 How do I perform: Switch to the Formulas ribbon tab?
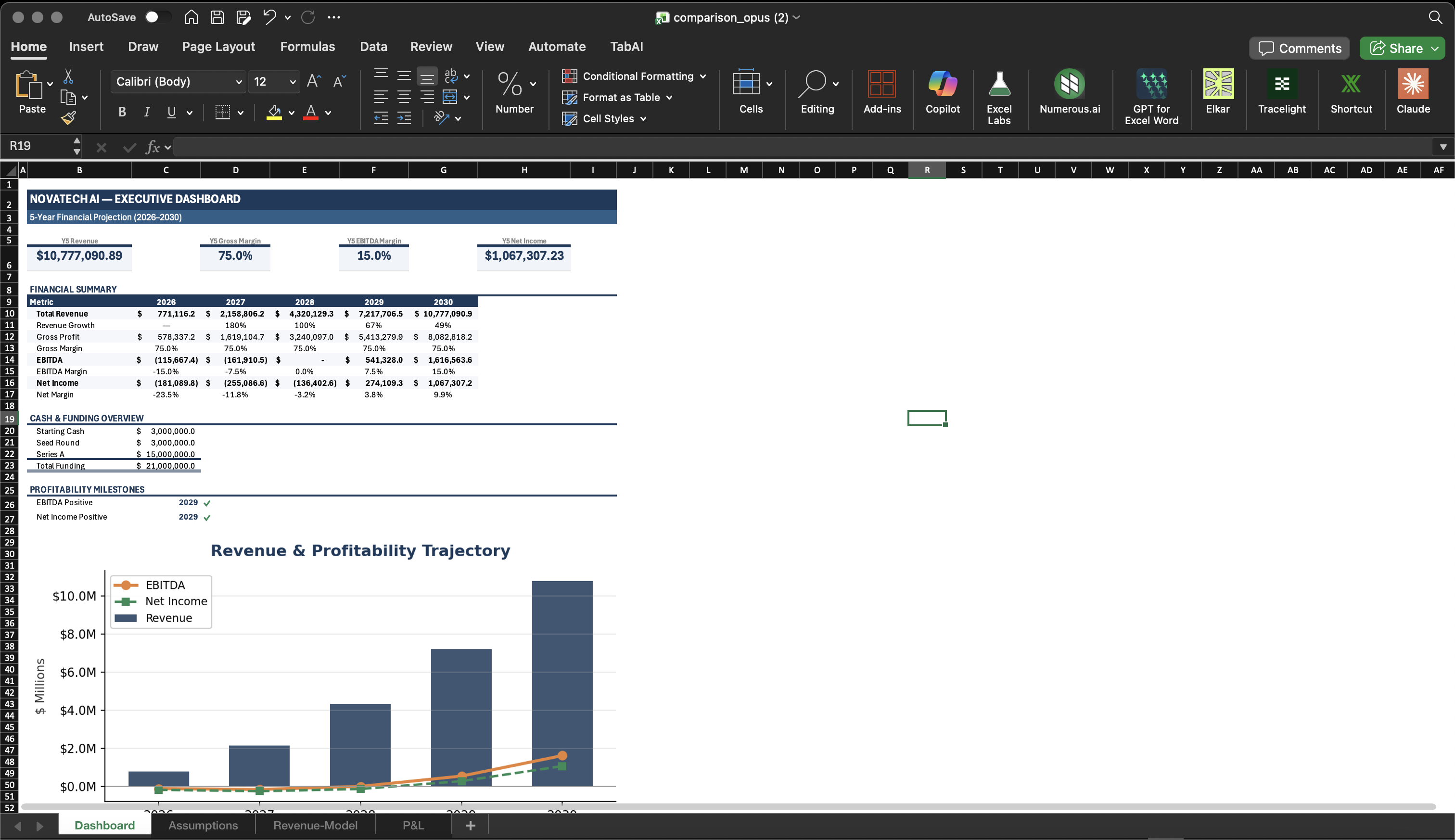click(x=307, y=47)
